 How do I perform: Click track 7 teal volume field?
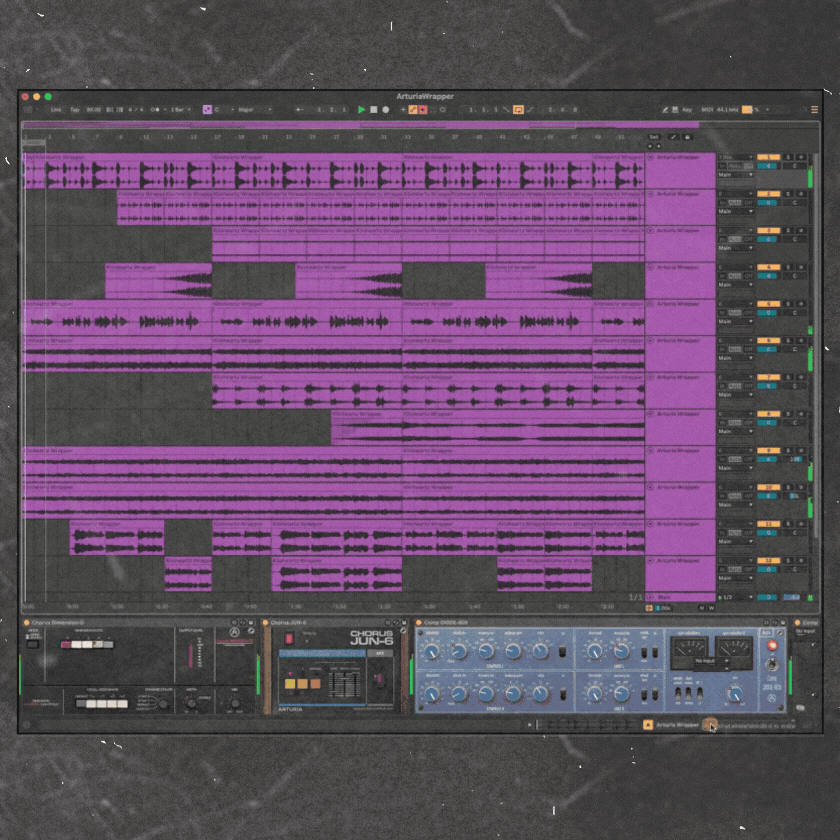[768, 386]
